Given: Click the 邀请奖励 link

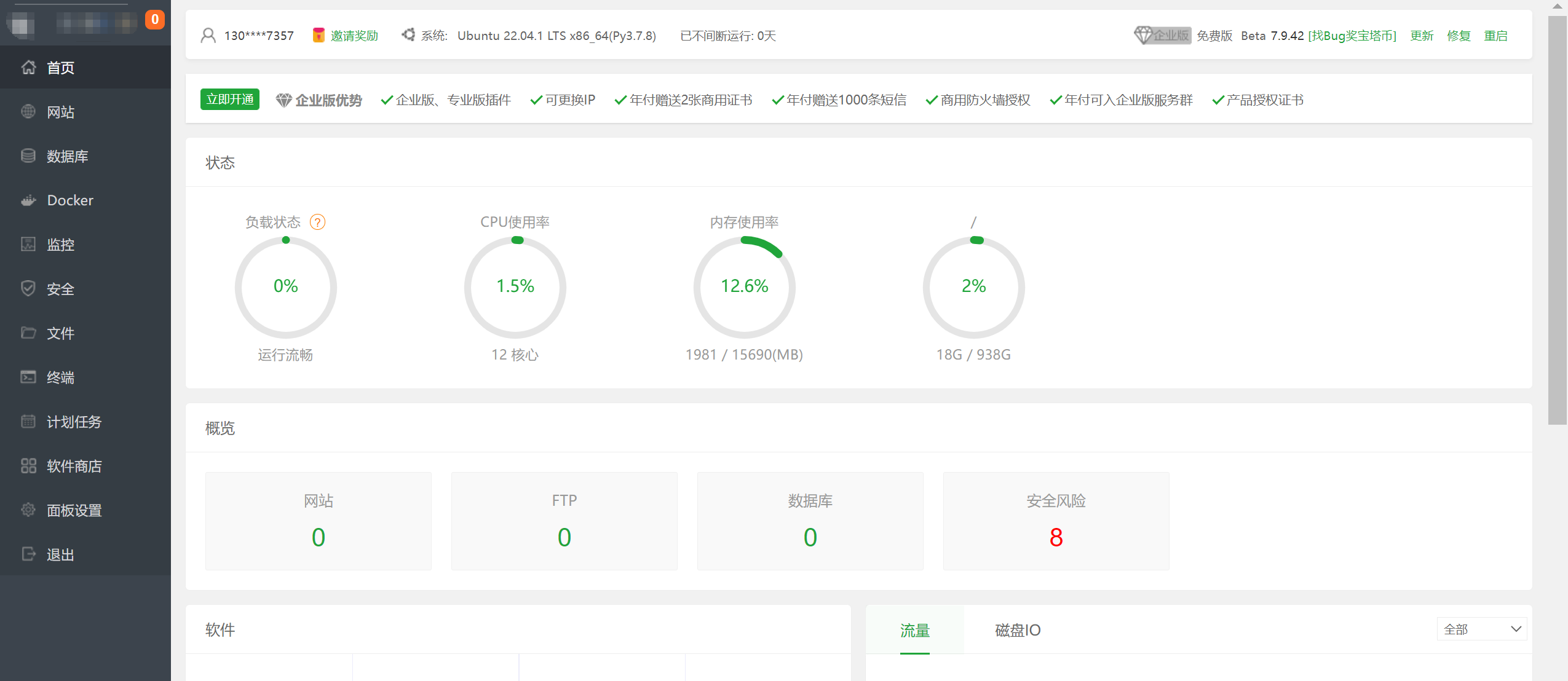Looking at the screenshot, I should [x=354, y=36].
